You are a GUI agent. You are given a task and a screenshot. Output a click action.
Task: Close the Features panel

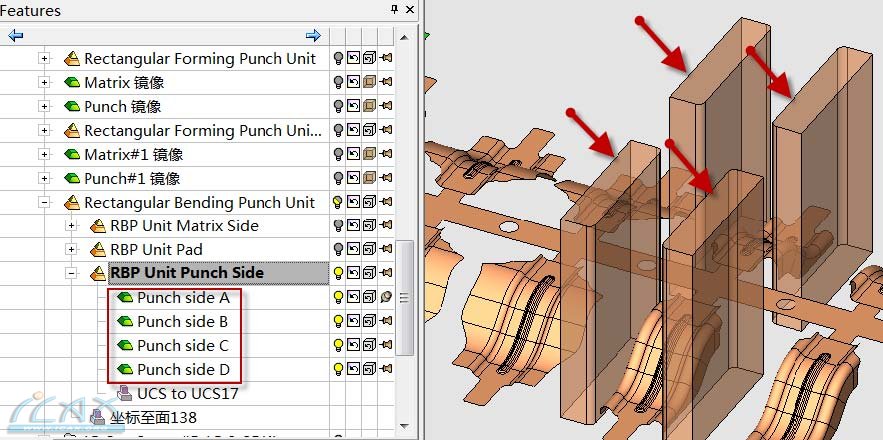tap(411, 10)
